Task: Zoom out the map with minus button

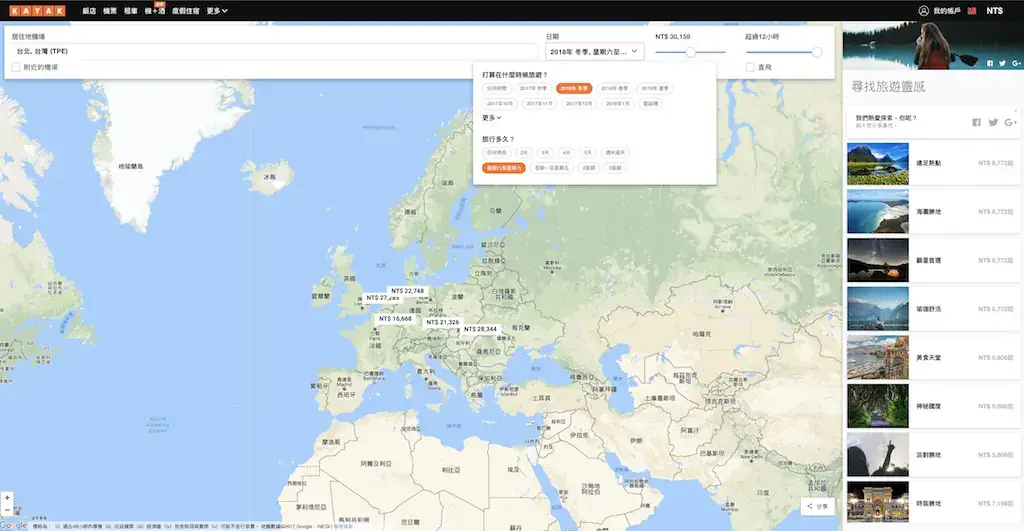Action: pos(7,509)
